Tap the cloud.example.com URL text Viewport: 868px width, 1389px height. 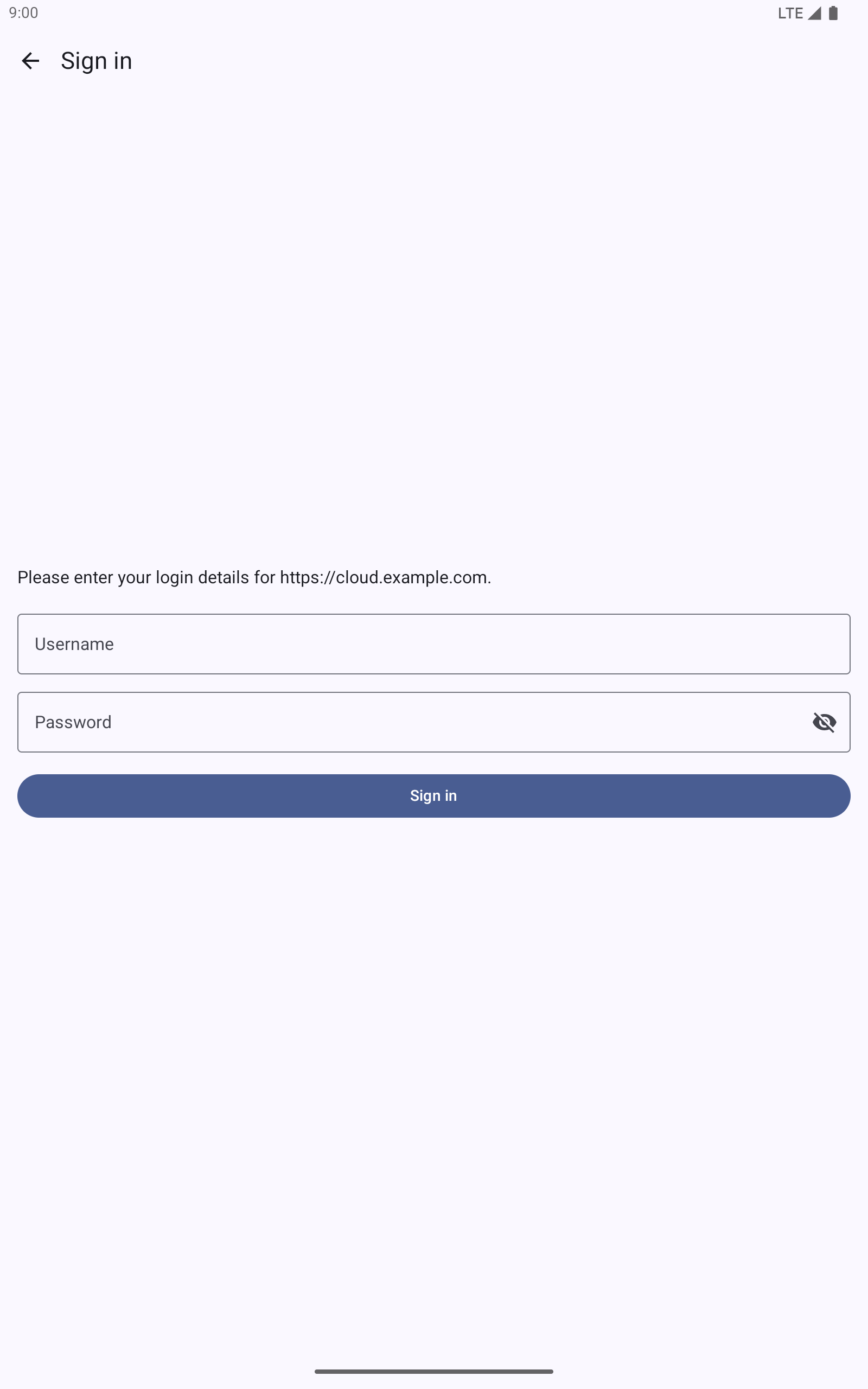(385, 577)
